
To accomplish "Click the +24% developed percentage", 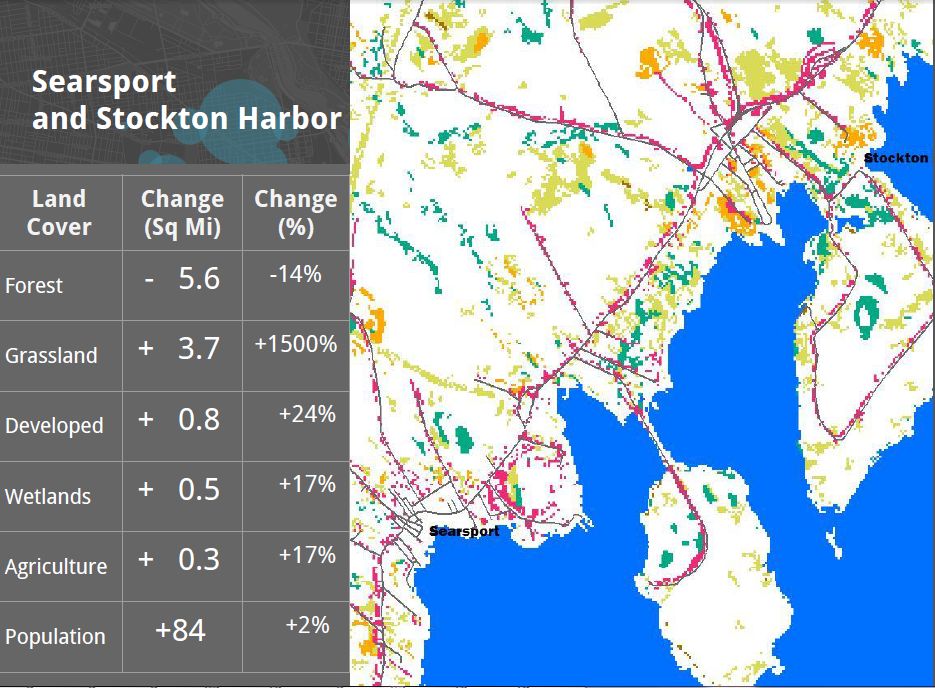I will 307,414.
